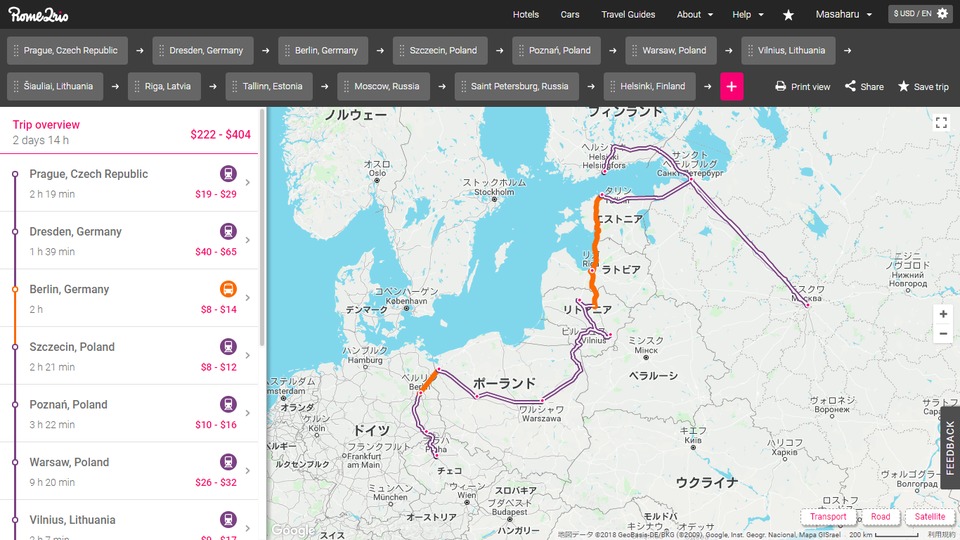The height and width of the screenshot is (540, 960).
Task: Open Cars in the top menu
Action: (x=569, y=14)
